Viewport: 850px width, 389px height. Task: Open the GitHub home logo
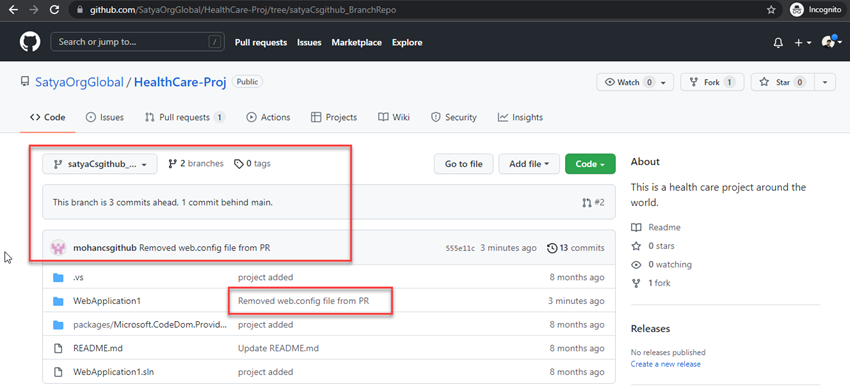point(30,42)
